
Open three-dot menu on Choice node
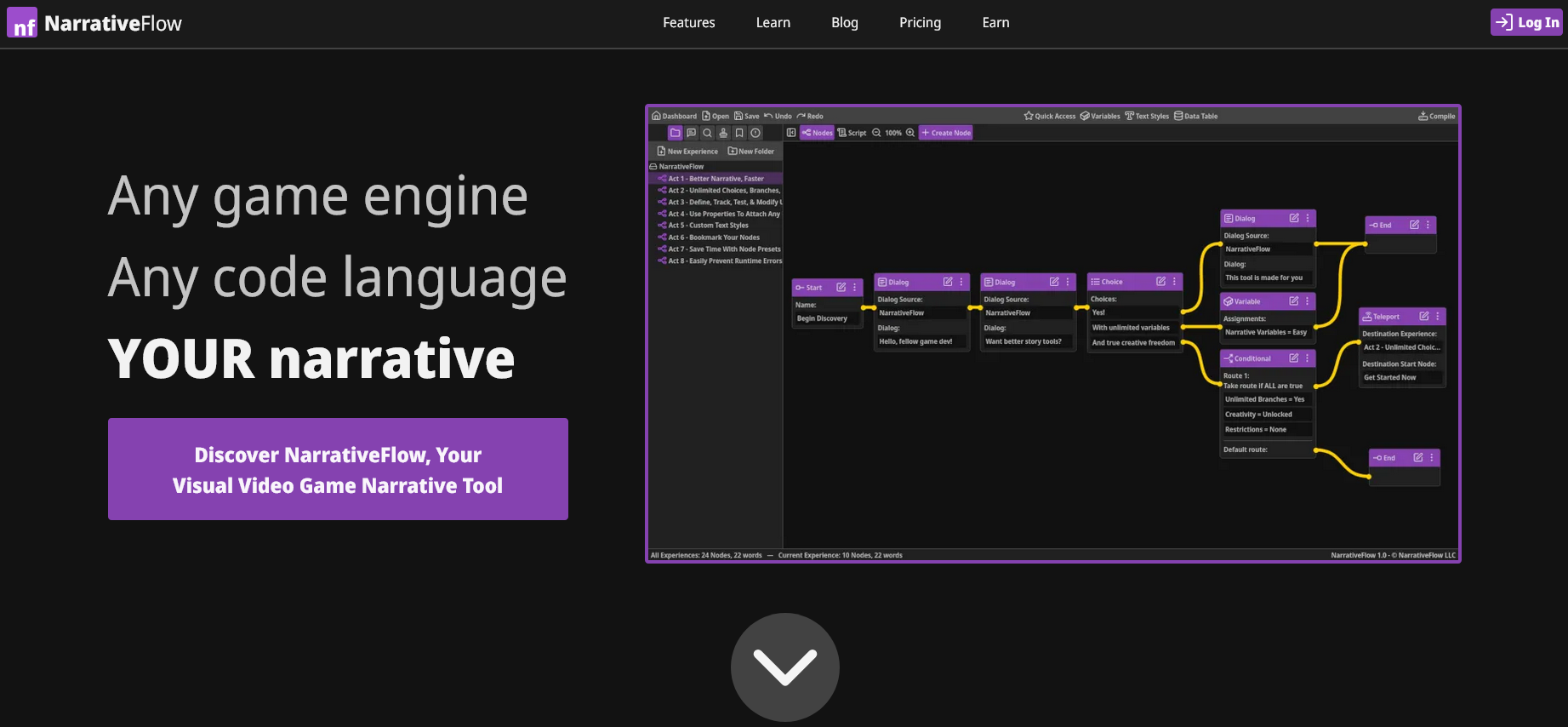pos(1174,282)
